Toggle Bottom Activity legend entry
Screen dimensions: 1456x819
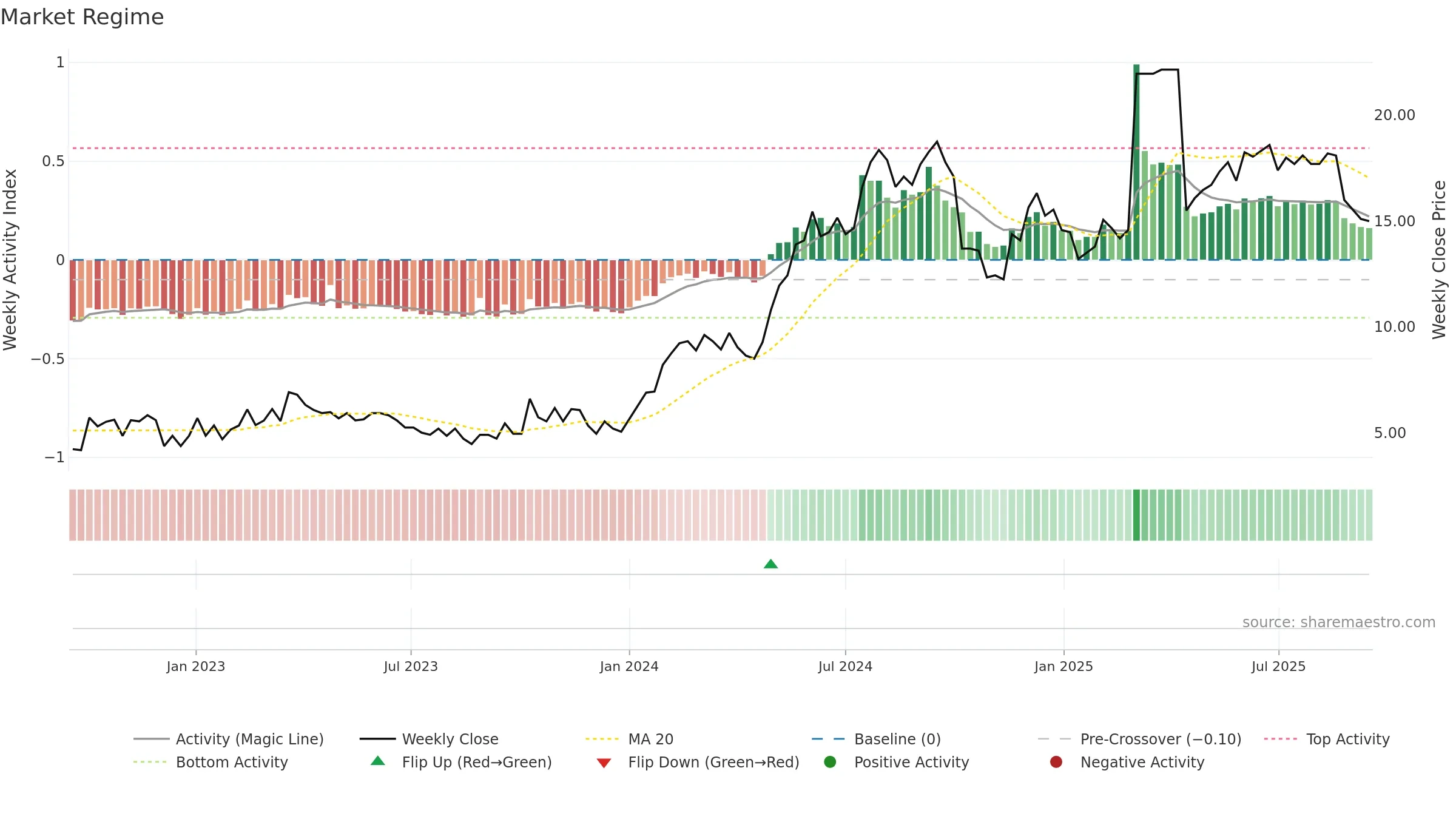(x=211, y=762)
